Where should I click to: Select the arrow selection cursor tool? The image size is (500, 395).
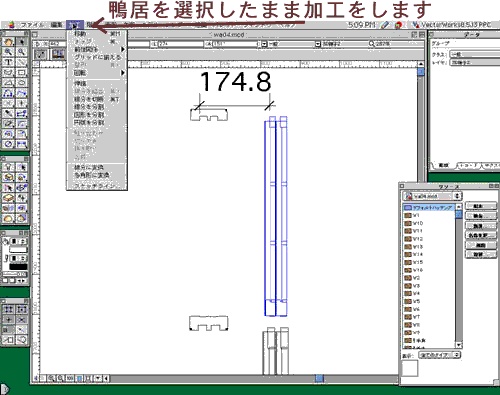pos(22,42)
